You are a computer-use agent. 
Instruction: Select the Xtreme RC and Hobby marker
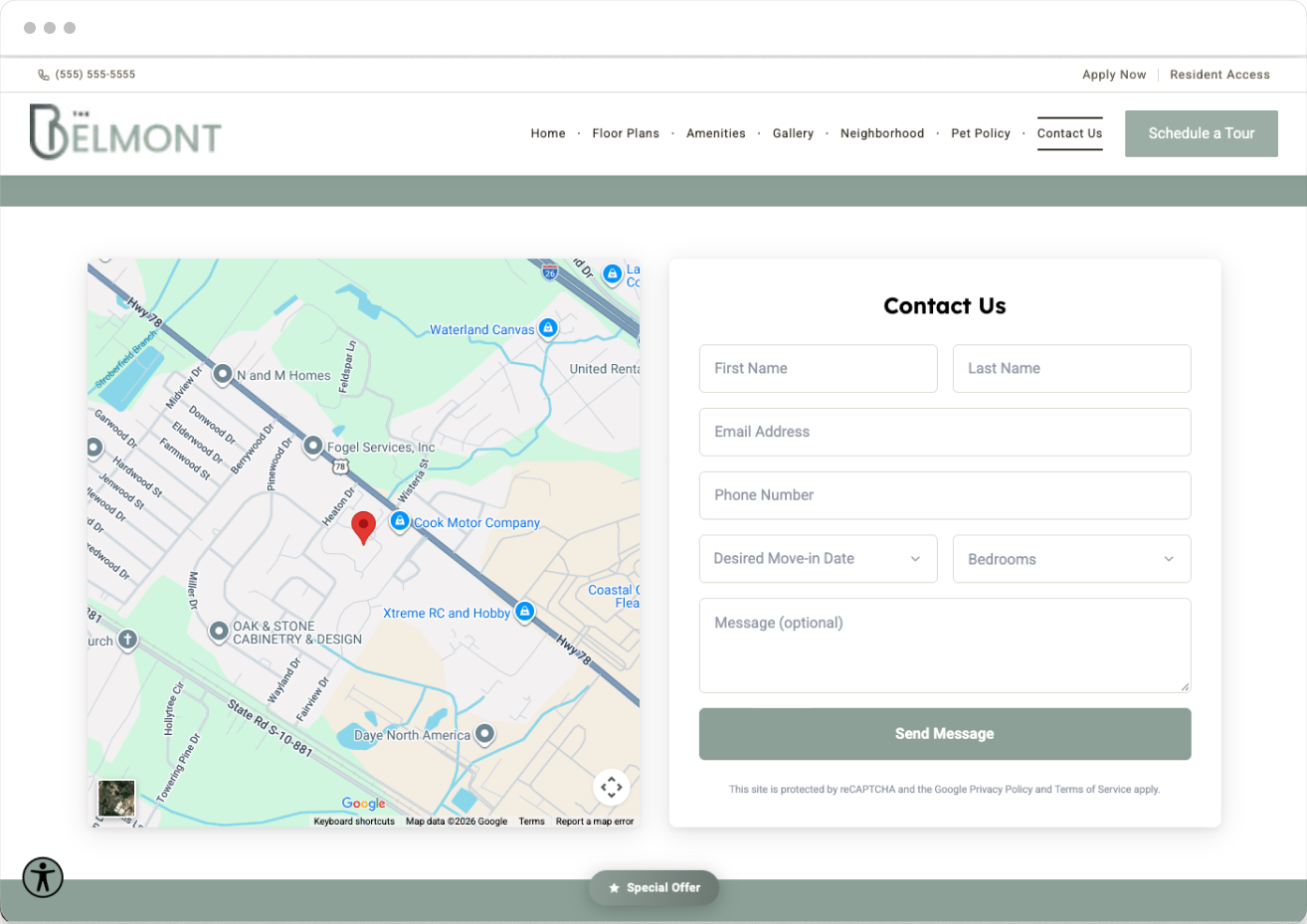[x=524, y=611]
